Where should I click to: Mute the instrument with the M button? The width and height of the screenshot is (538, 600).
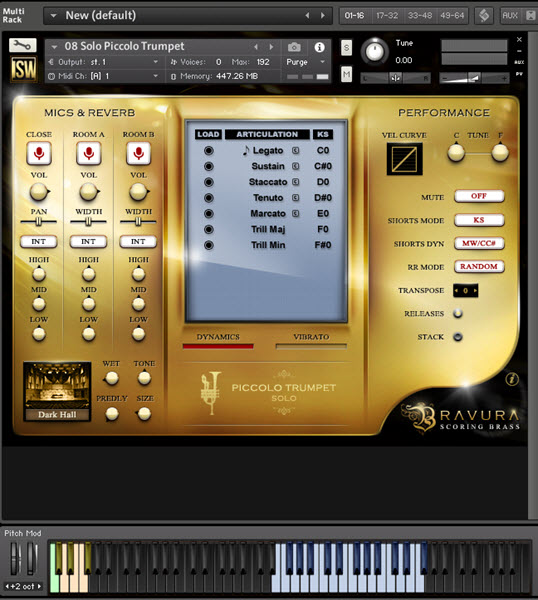click(x=346, y=74)
